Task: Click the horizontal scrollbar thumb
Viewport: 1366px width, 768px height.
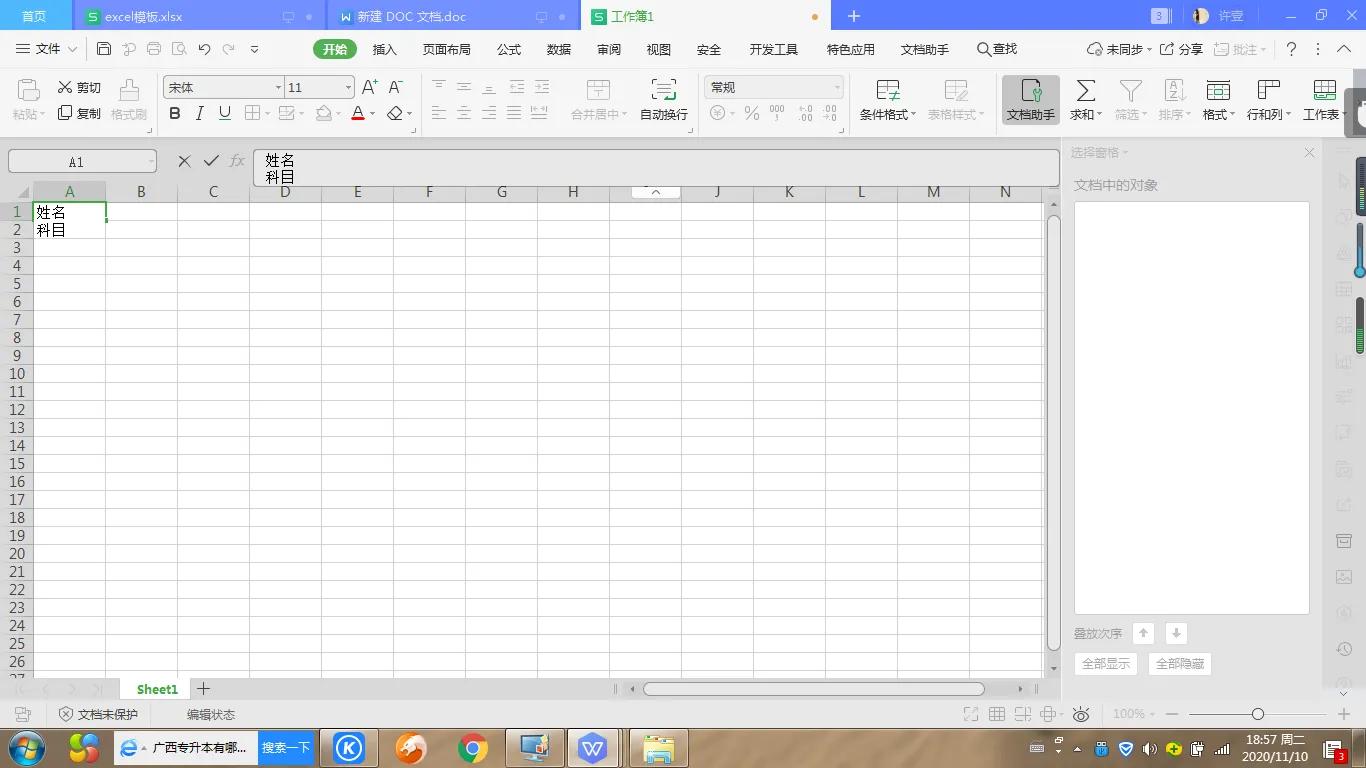Action: [813, 688]
